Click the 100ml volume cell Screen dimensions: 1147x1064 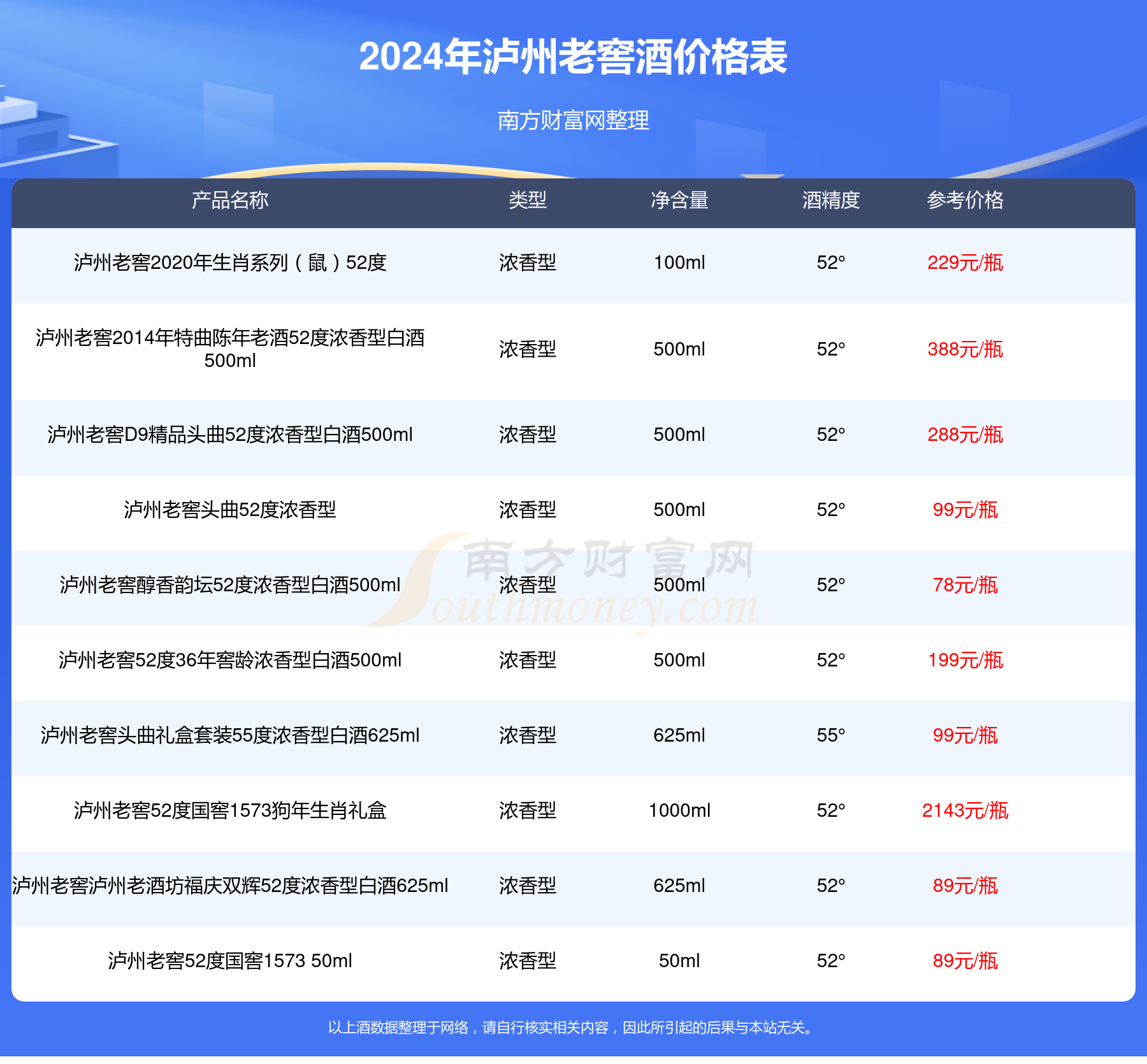coord(679,262)
